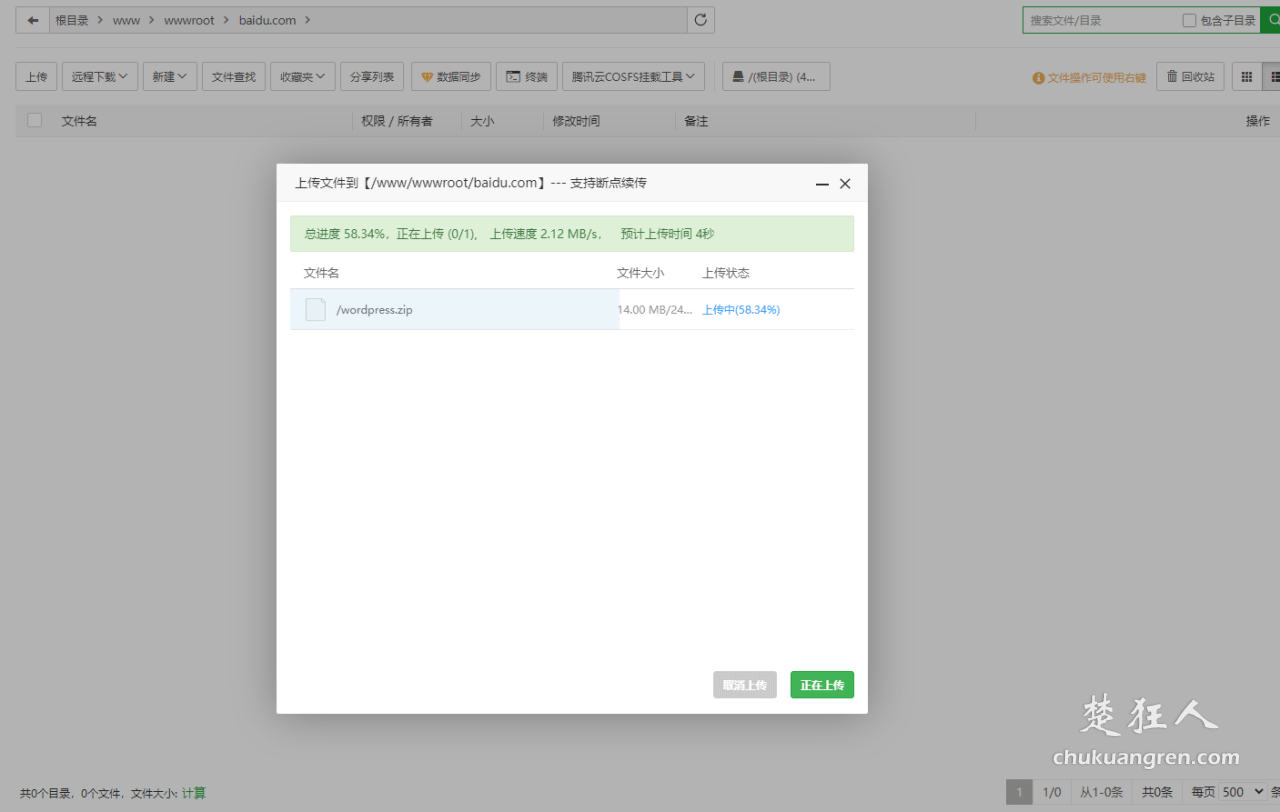Screen dimensions: 1280x812
Task: Open the per-page 500 count selector
Action: 1242,792
